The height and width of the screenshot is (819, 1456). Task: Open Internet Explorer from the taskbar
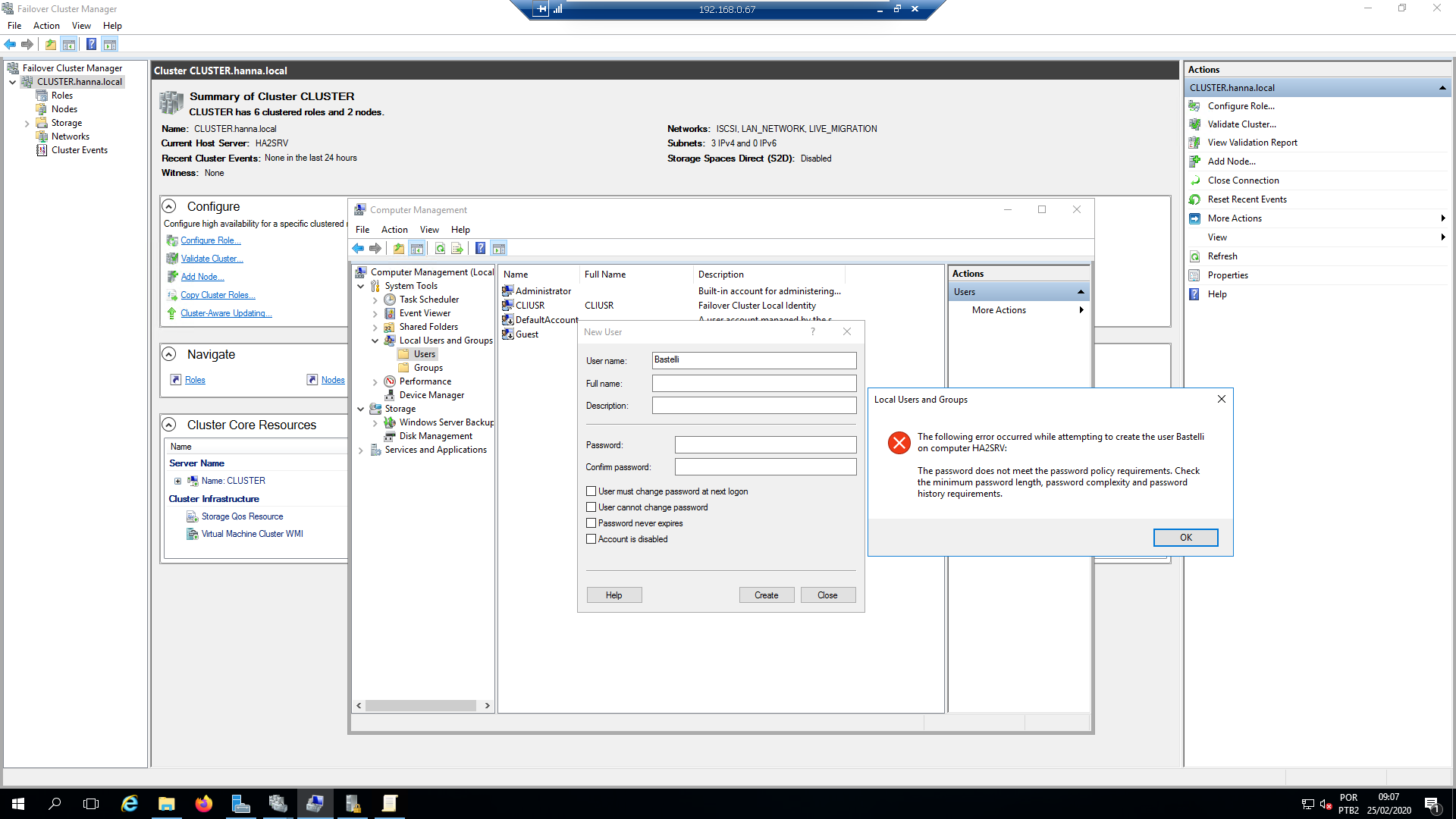(x=130, y=804)
